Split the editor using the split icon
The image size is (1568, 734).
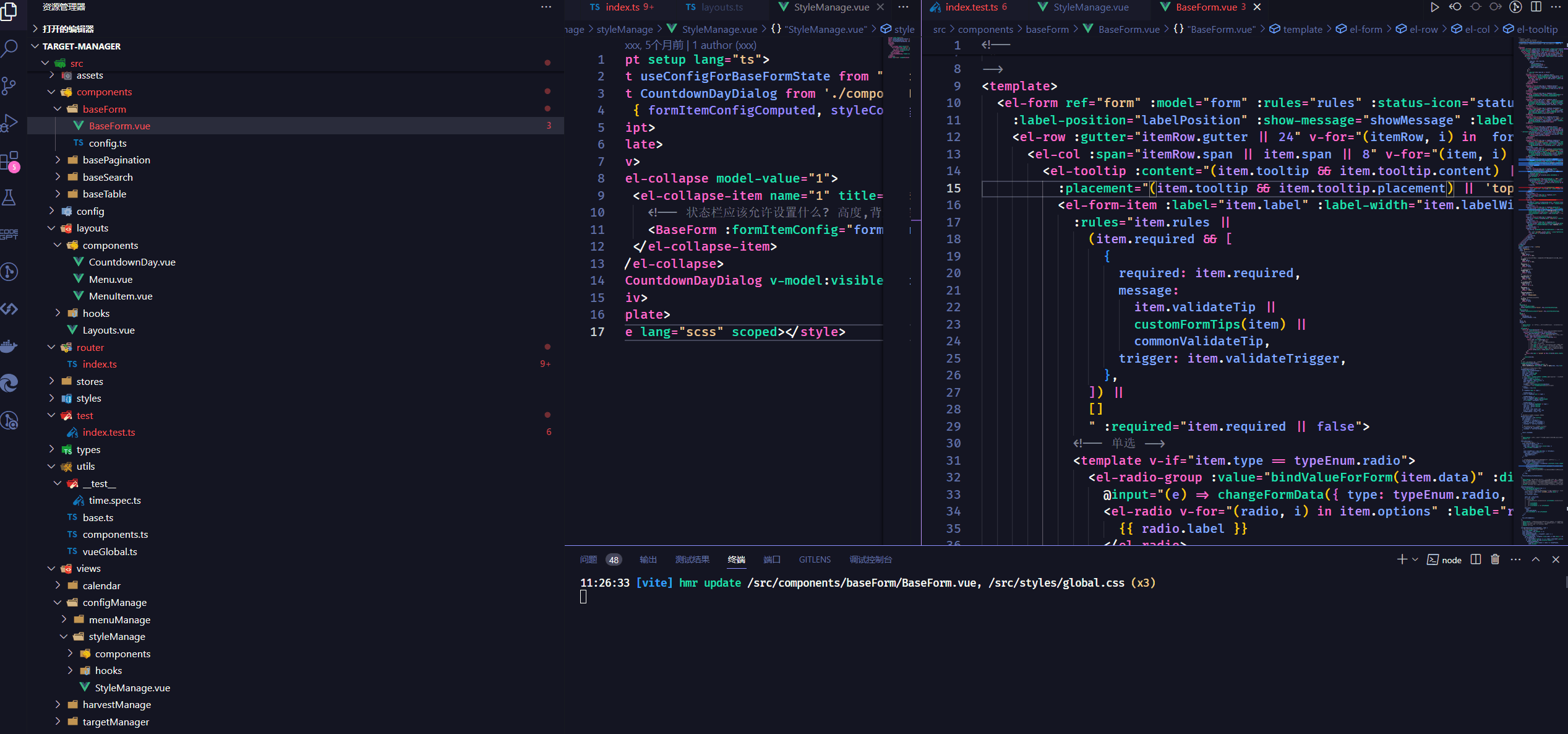(x=1536, y=7)
